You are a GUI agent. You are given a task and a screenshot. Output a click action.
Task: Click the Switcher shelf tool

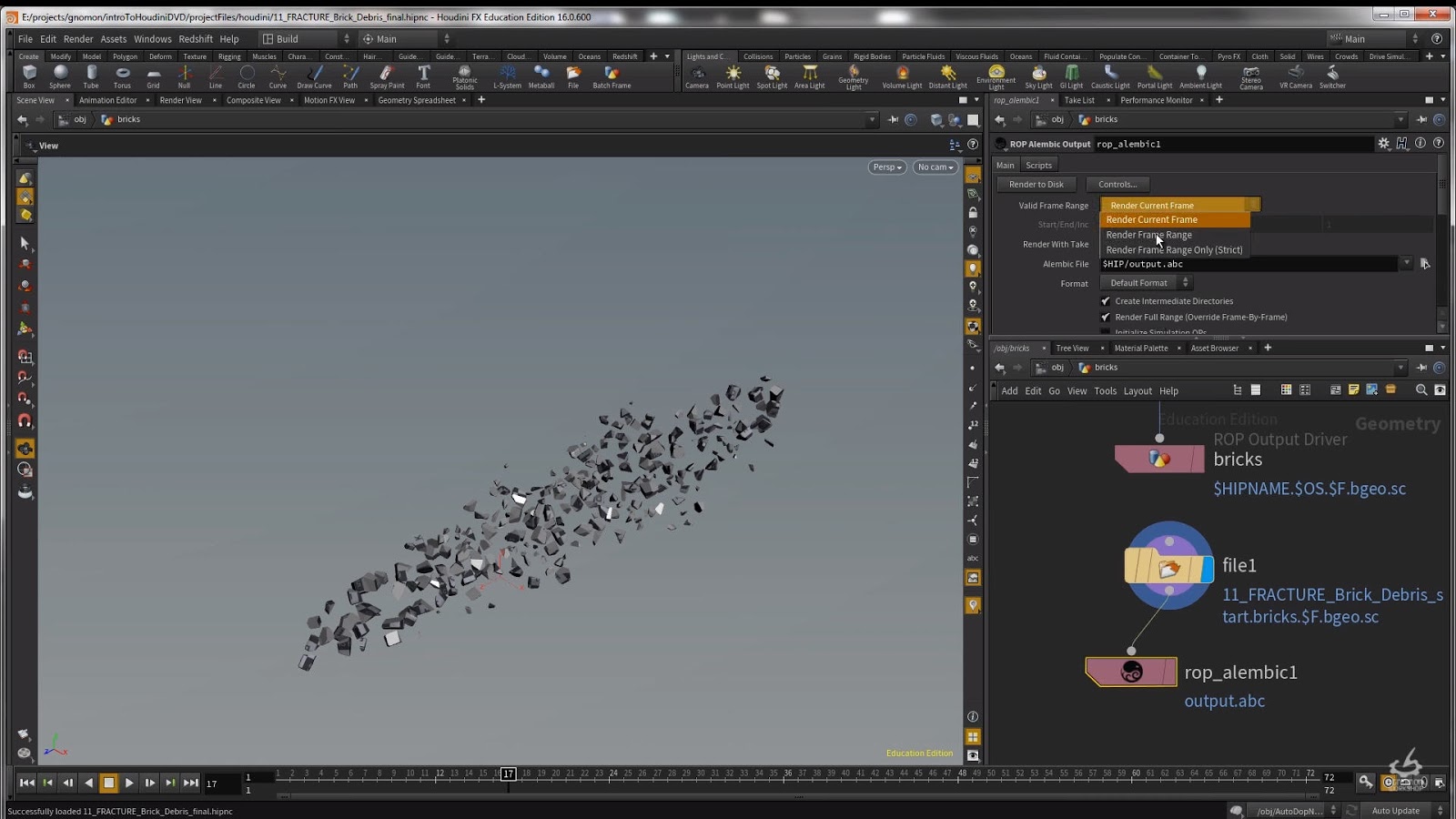click(x=1332, y=76)
